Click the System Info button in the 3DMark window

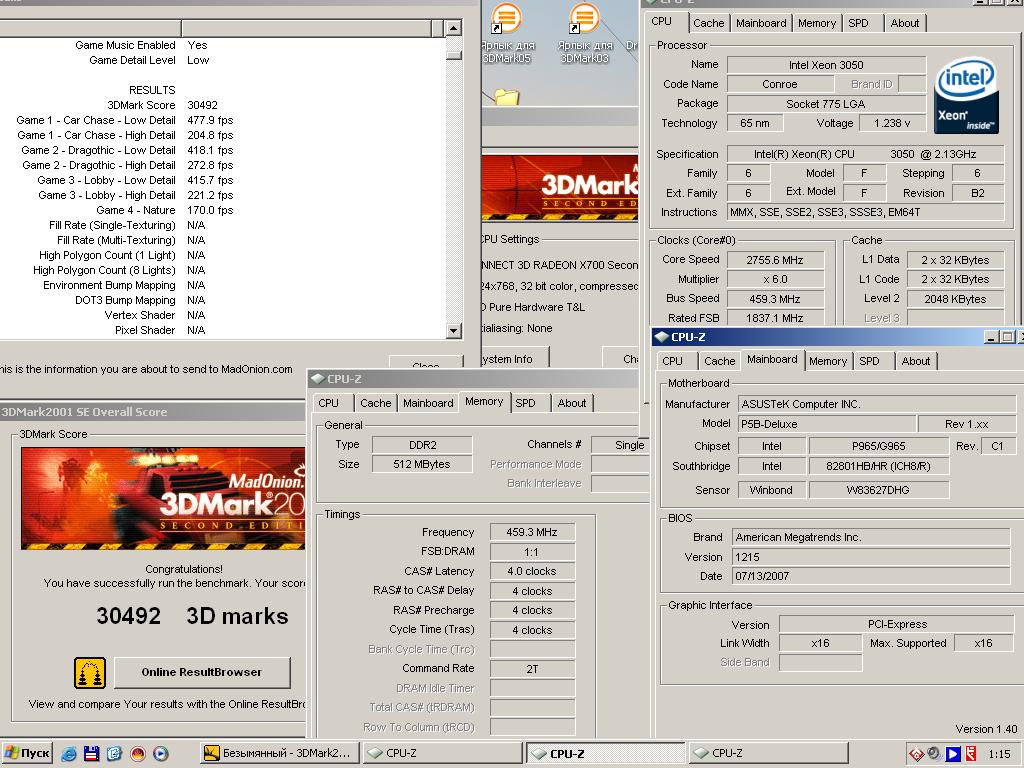(x=514, y=359)
